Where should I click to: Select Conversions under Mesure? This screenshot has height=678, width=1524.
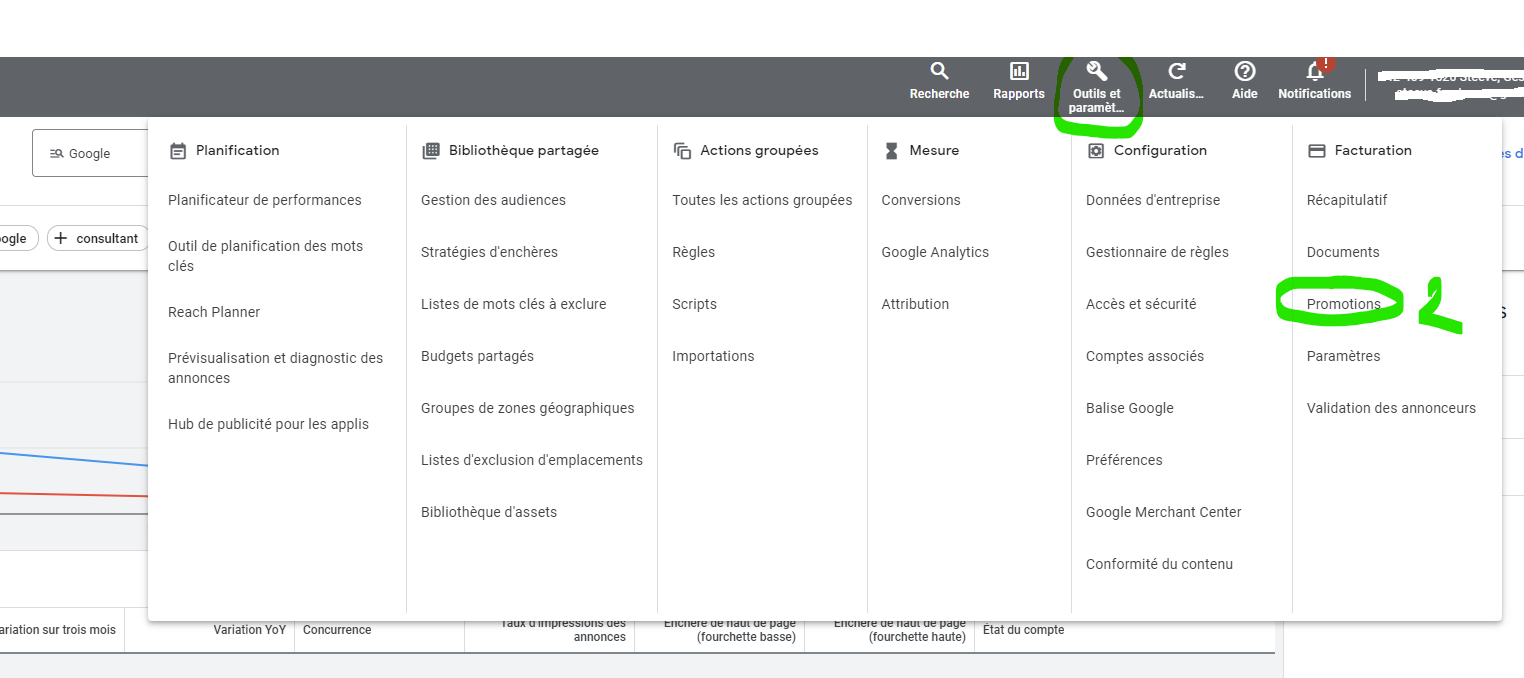pos(921,200)
